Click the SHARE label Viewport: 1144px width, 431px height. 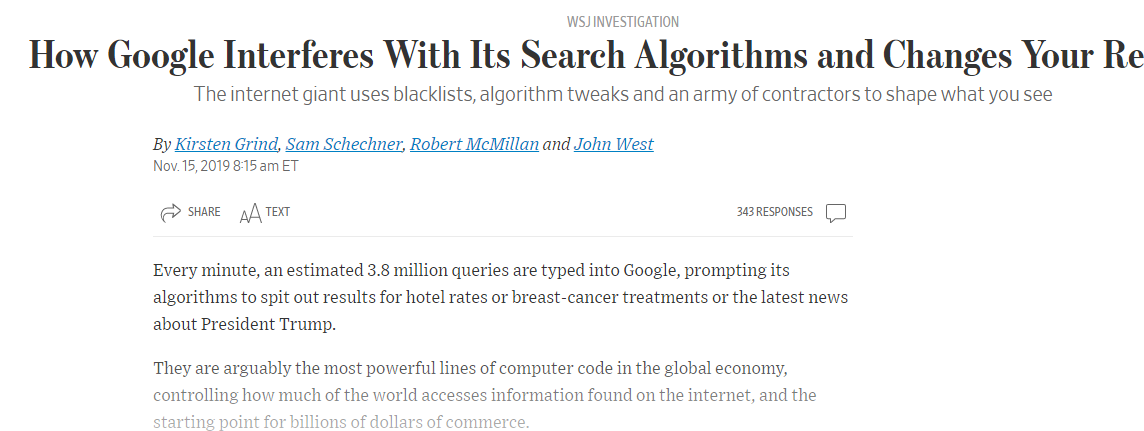pyautogui.click(x=204, y=212)
